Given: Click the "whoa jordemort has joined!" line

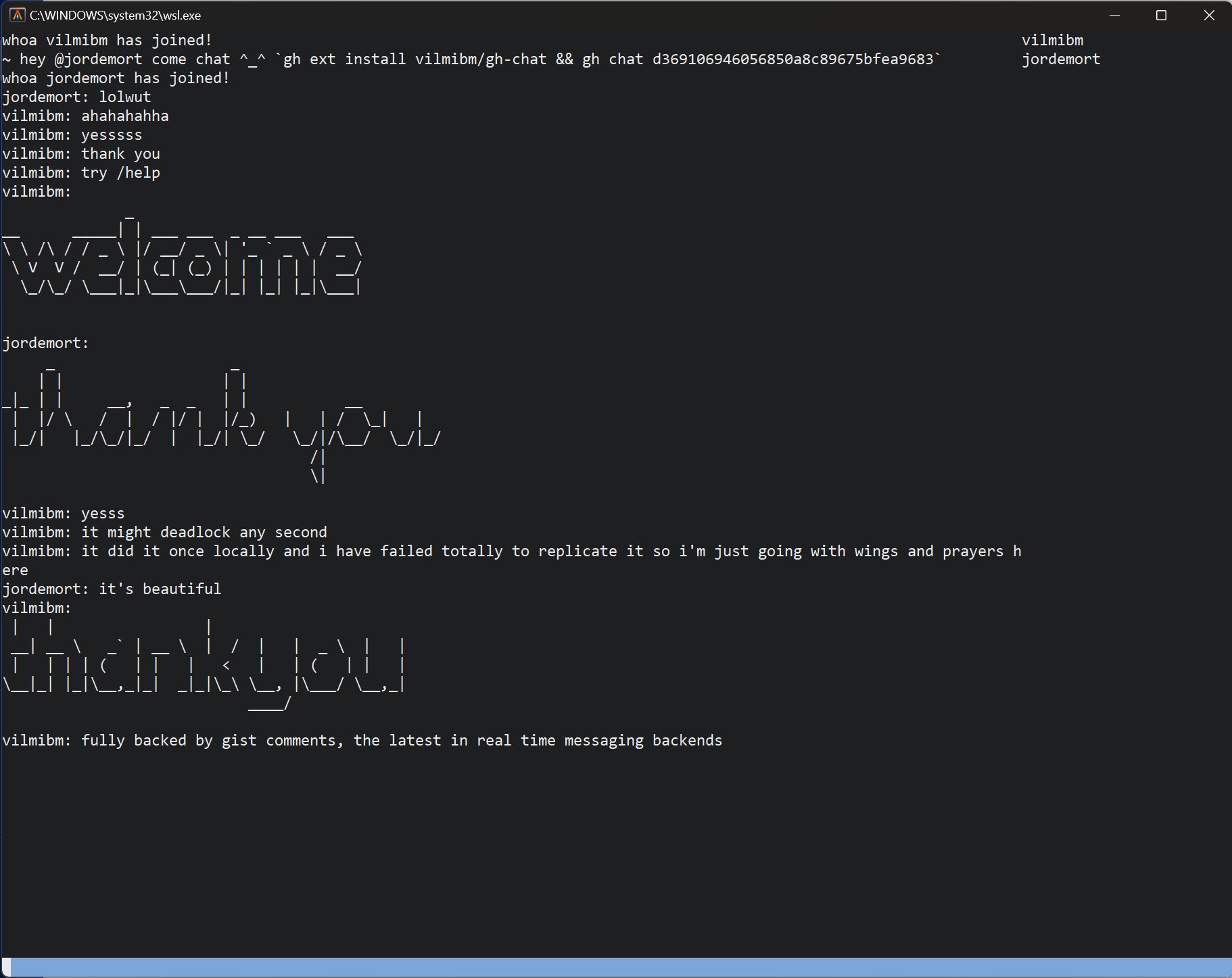Looking at the screenshot, I should [x=116, y=78].
